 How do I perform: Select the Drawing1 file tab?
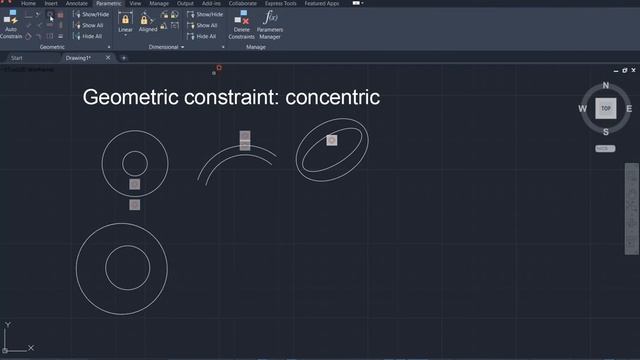[x=78, y=58]
